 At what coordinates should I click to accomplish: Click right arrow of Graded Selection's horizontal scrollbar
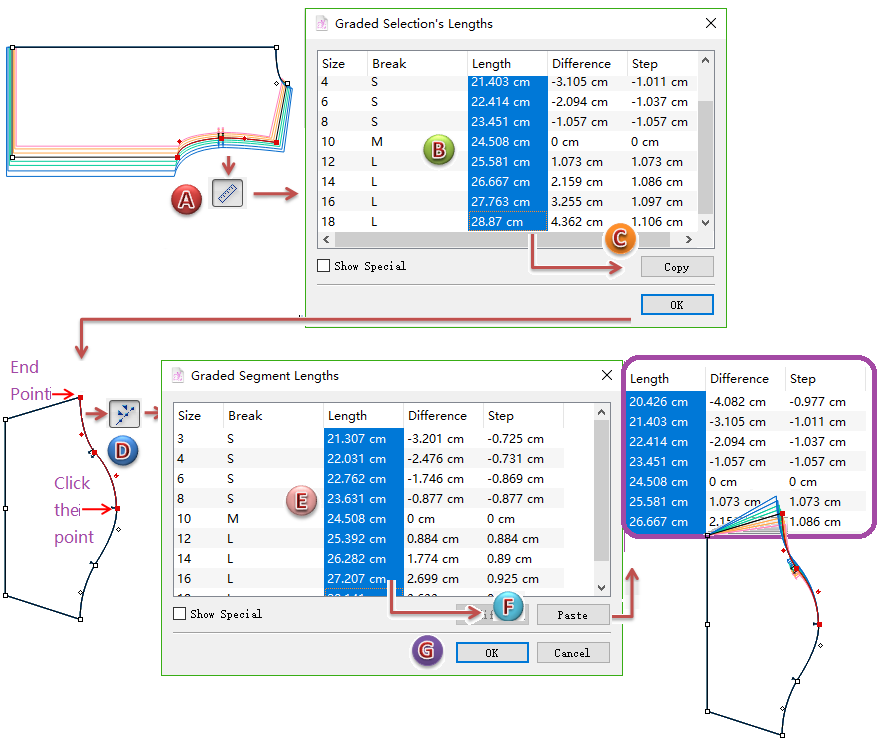pos(687,241)
